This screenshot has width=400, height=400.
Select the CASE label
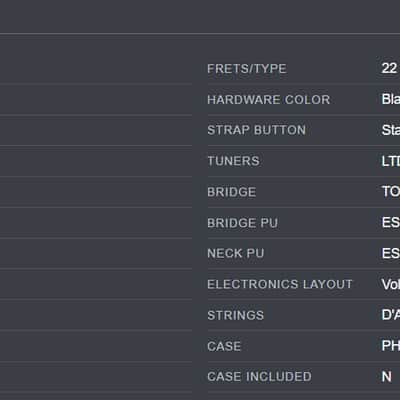click(224, 346)
